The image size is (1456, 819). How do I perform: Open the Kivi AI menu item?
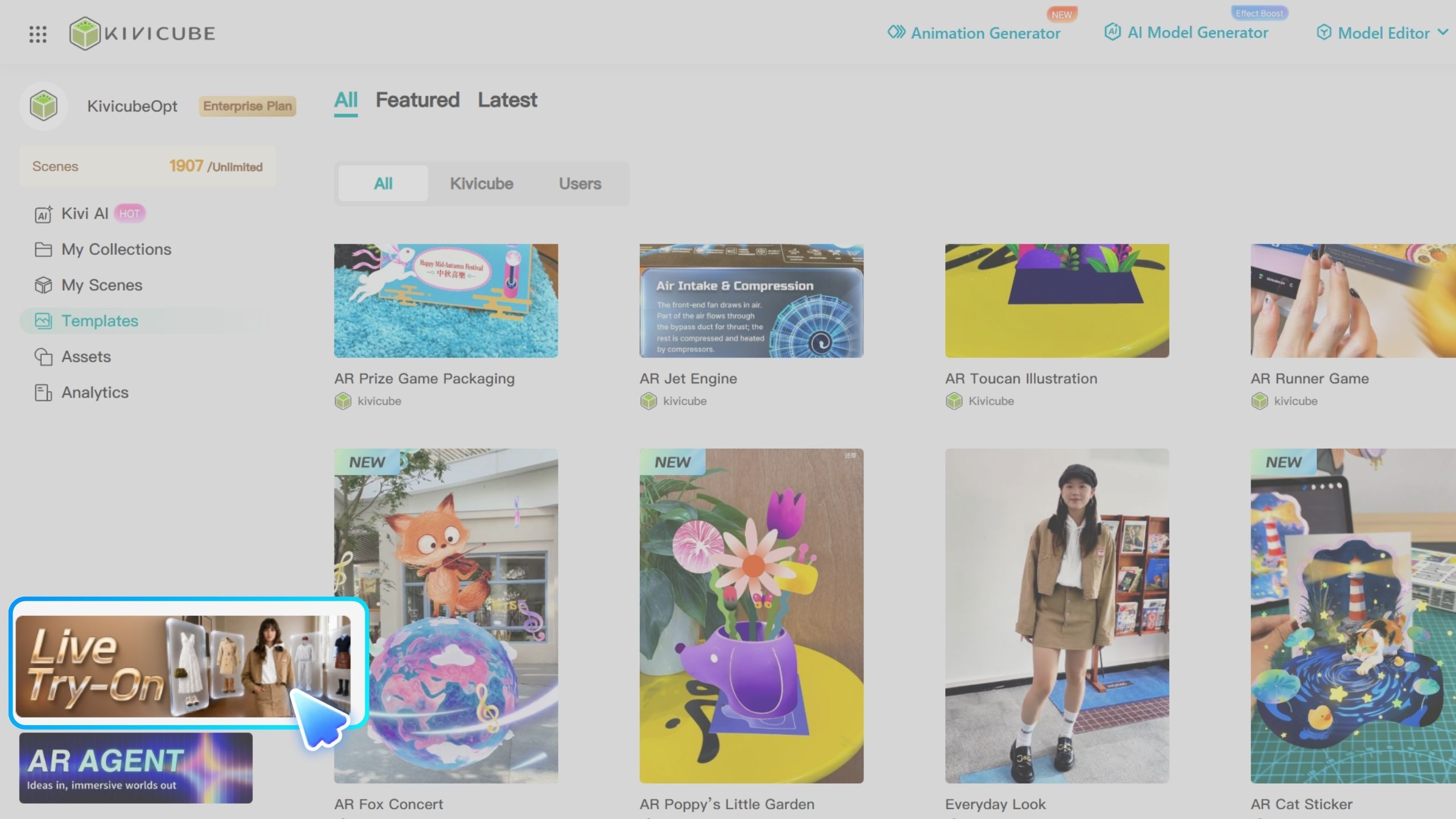[x=85, y=214]
